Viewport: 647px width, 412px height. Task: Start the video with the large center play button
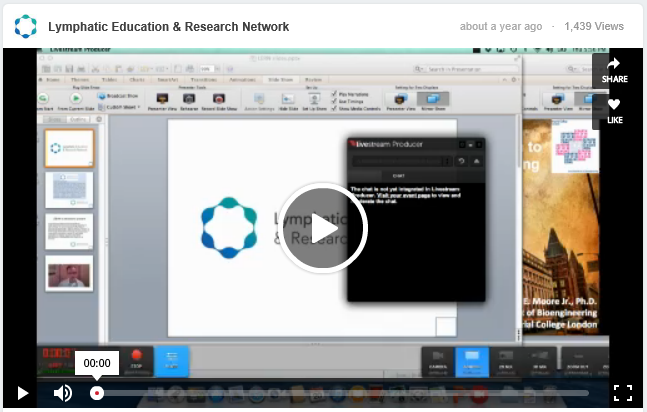[x=323, y=228]
